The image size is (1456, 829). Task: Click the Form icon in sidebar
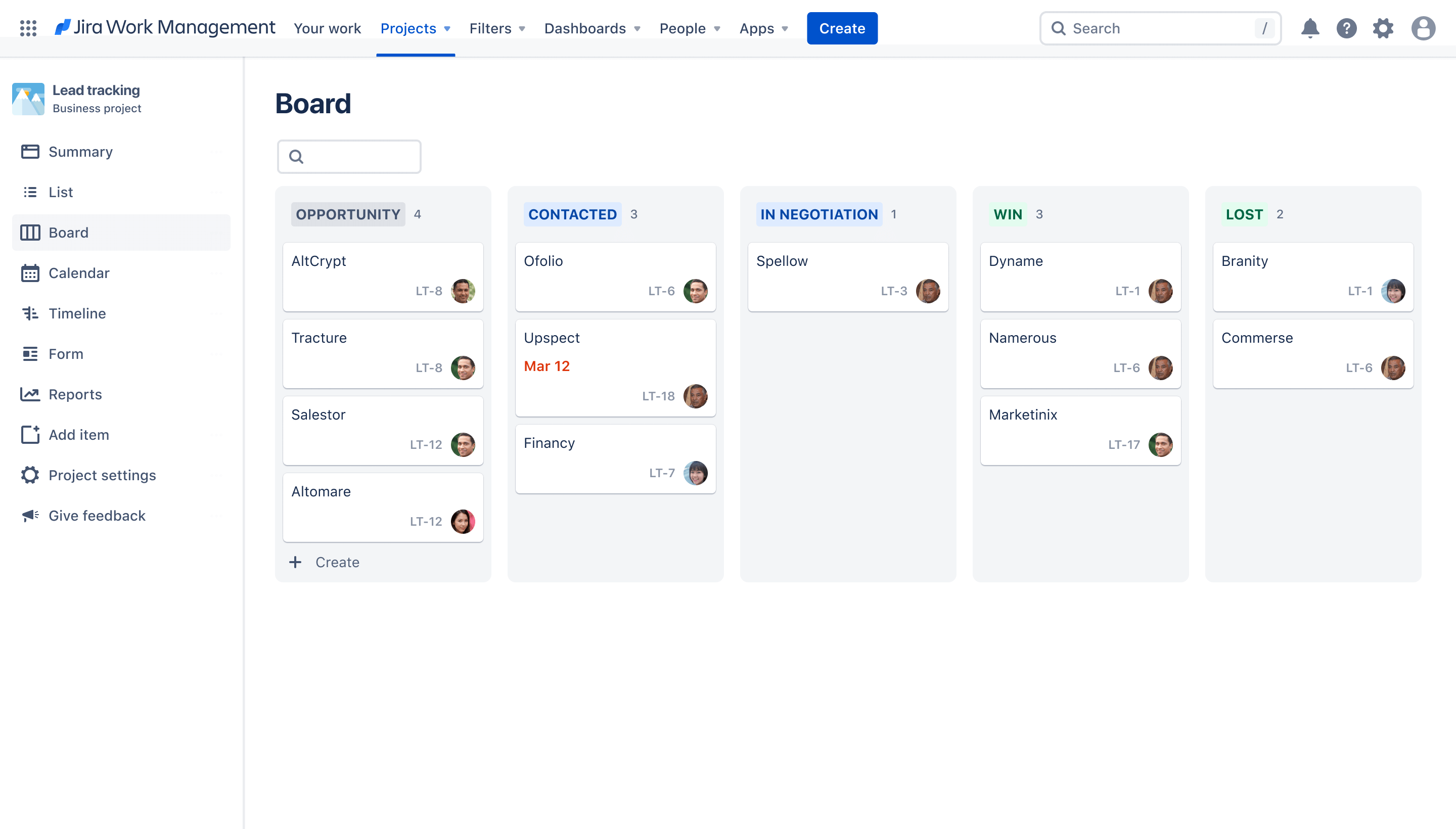click(x=30, y=354)
